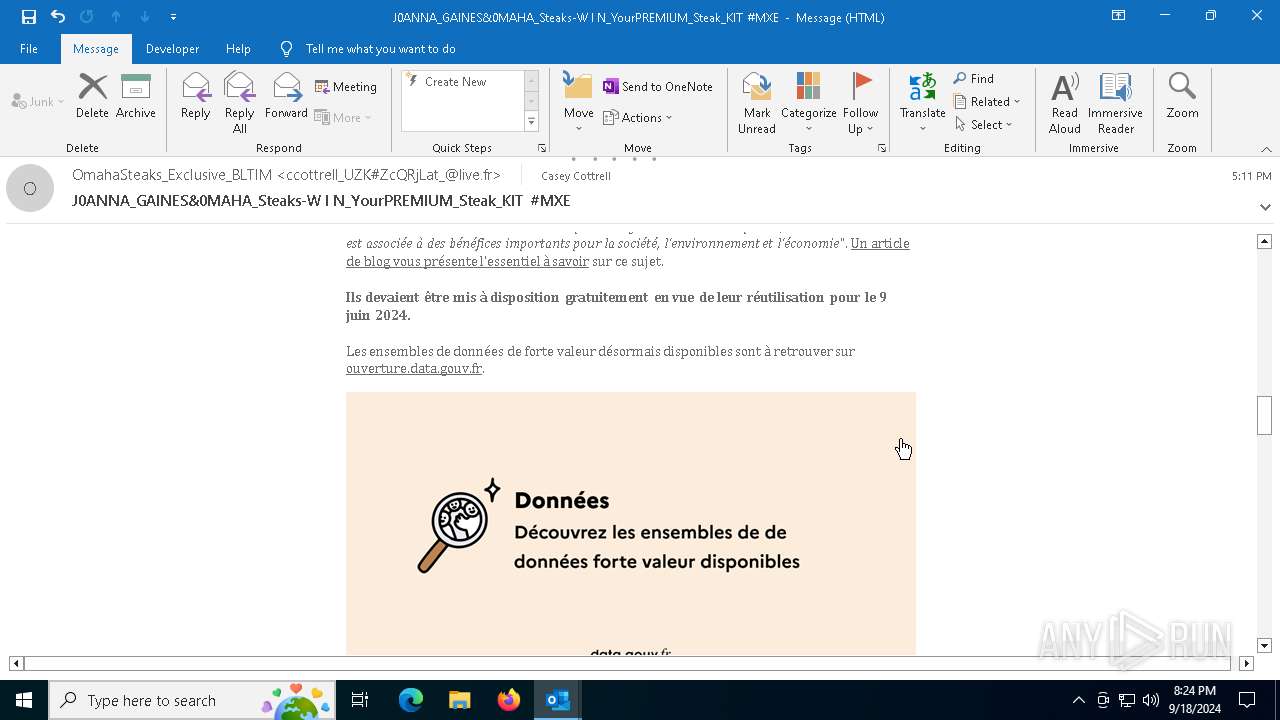This screenshot has width=1280, height=720.
Task: Forward this email
Action: point(286,97)
